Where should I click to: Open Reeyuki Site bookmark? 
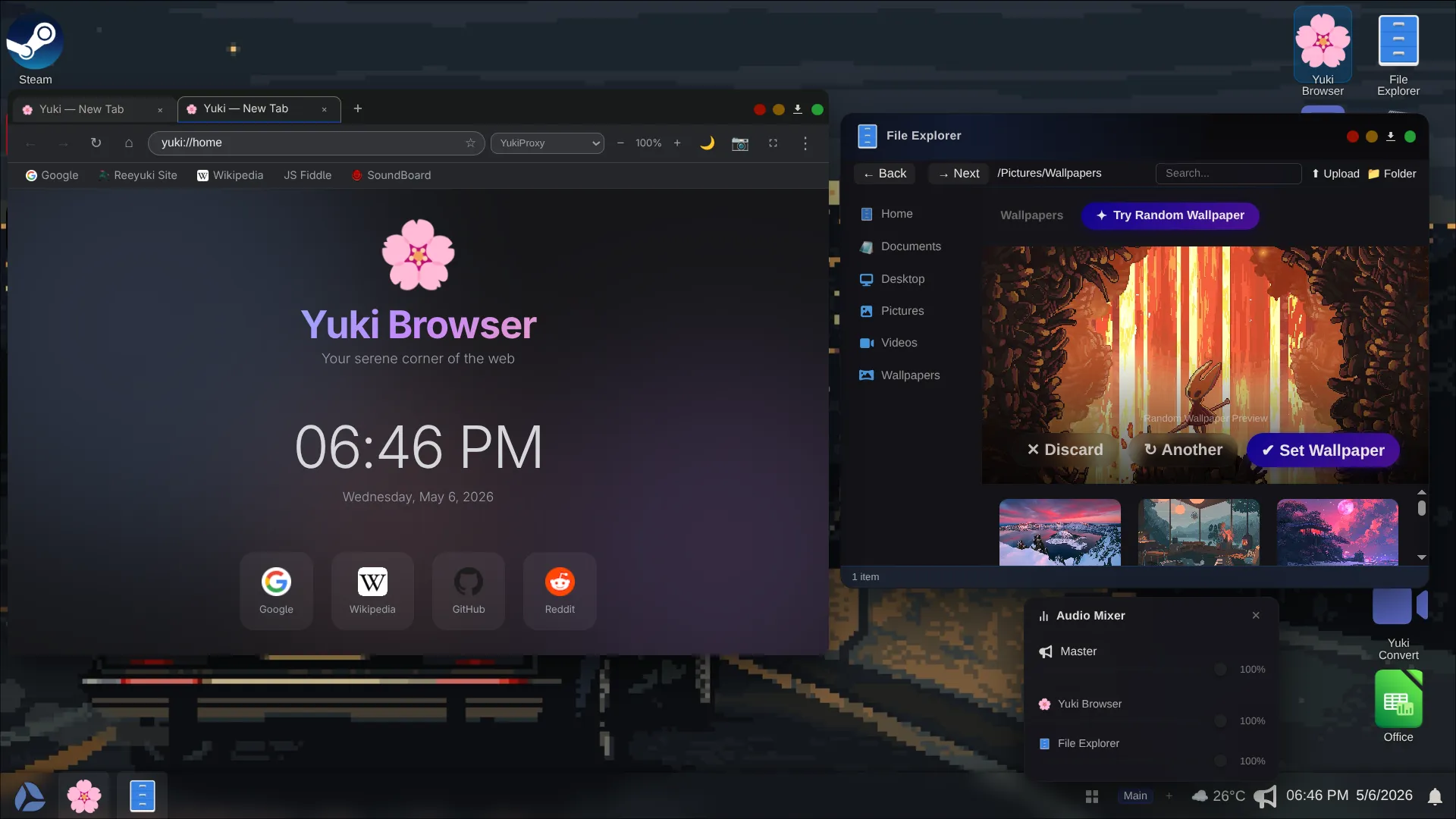tap(138, 175)
